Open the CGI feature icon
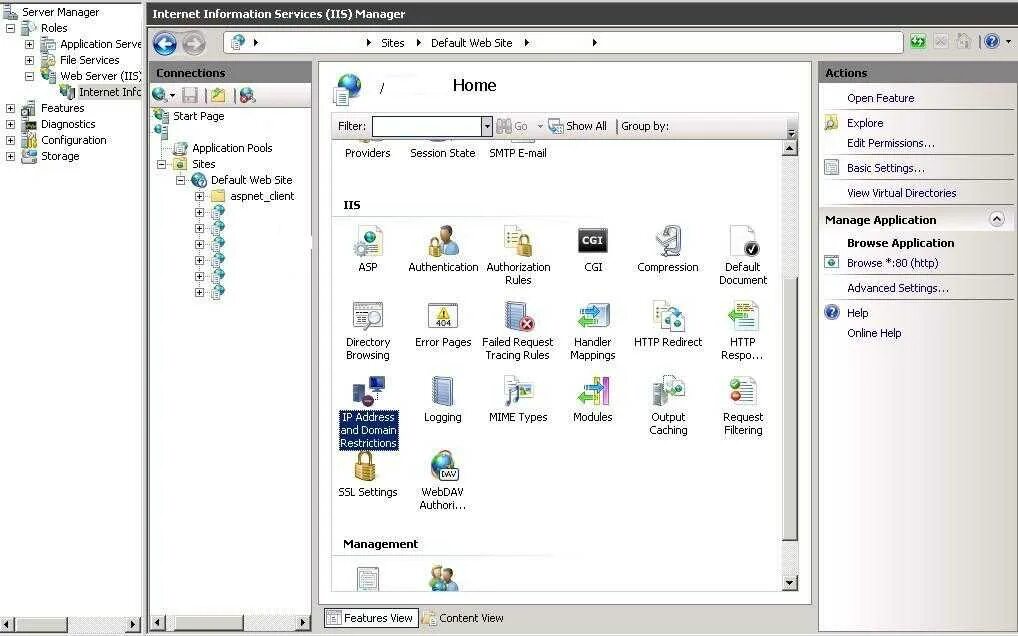 pos(593,249)
